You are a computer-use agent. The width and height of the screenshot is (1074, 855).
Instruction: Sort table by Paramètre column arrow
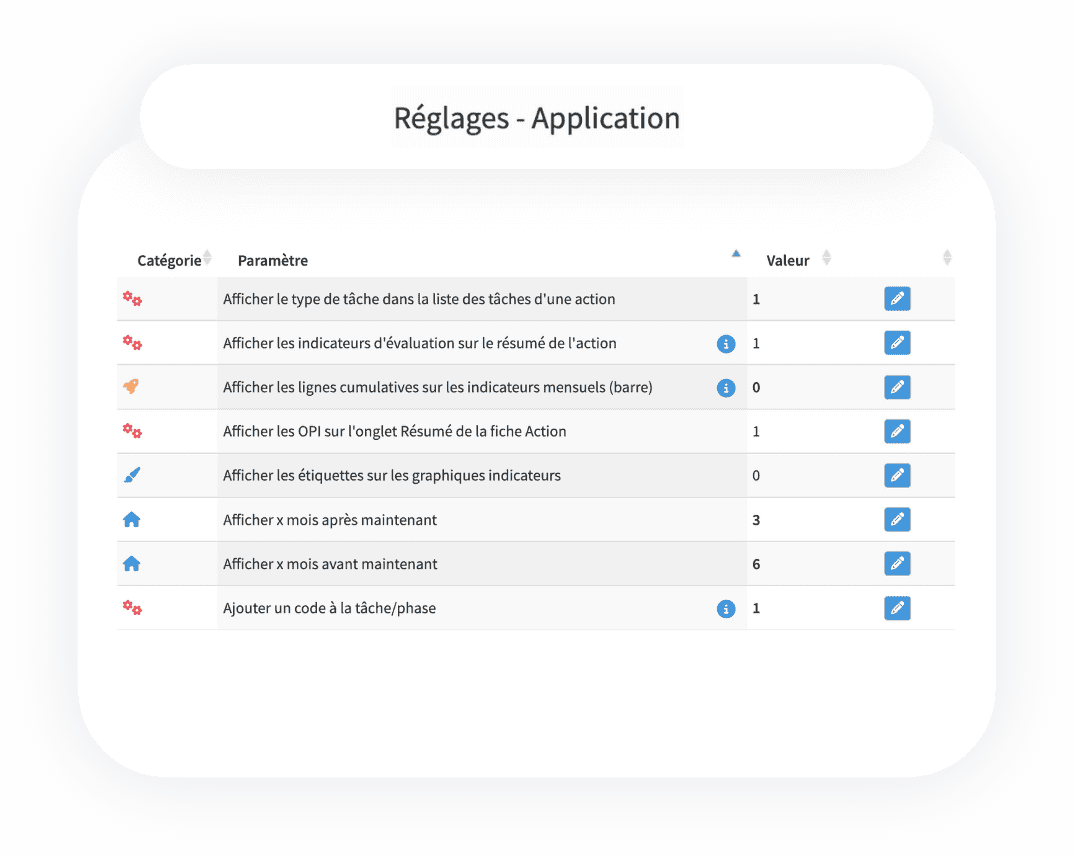(x=736, y=254)
